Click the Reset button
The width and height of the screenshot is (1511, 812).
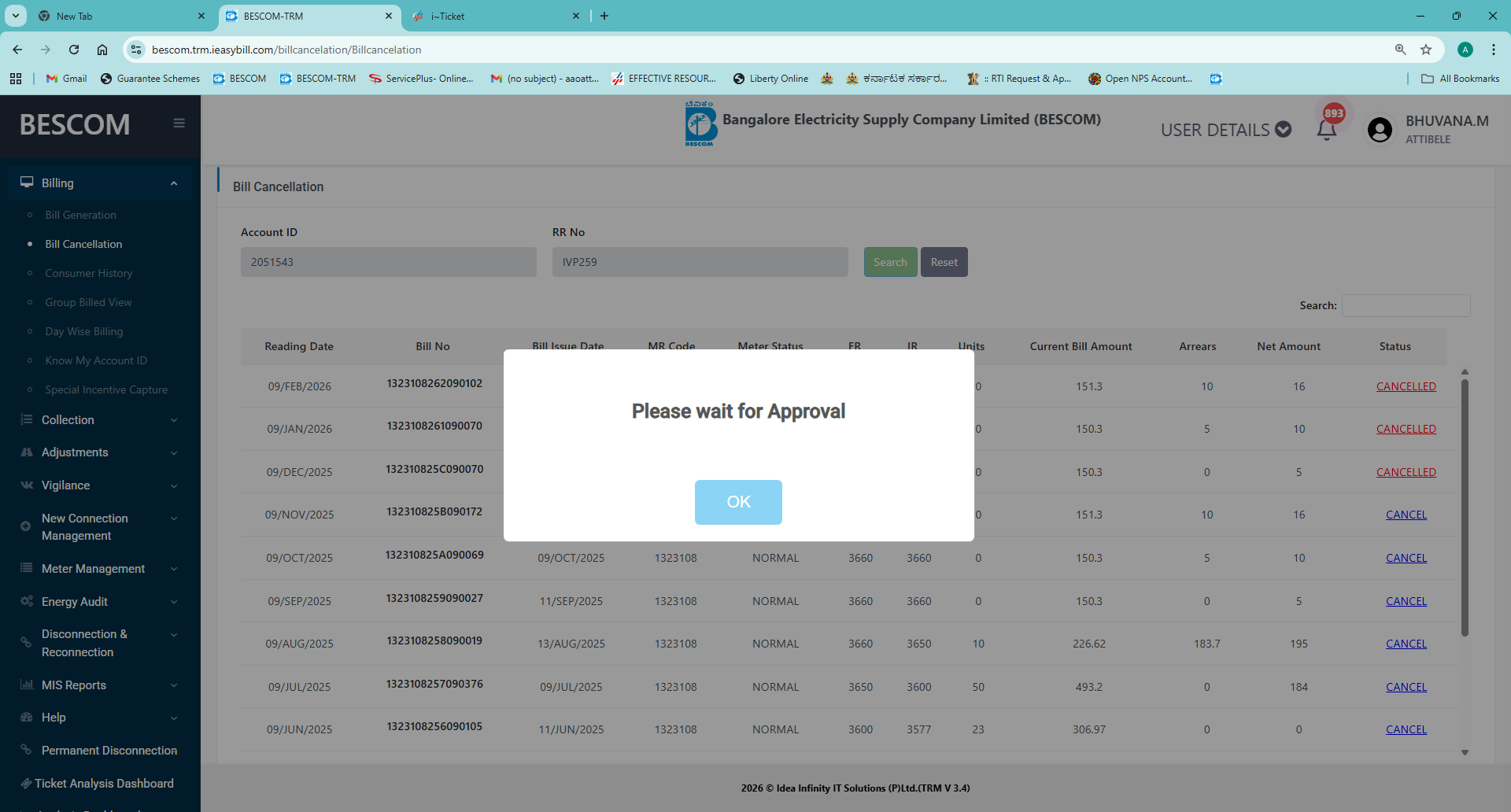944,262
